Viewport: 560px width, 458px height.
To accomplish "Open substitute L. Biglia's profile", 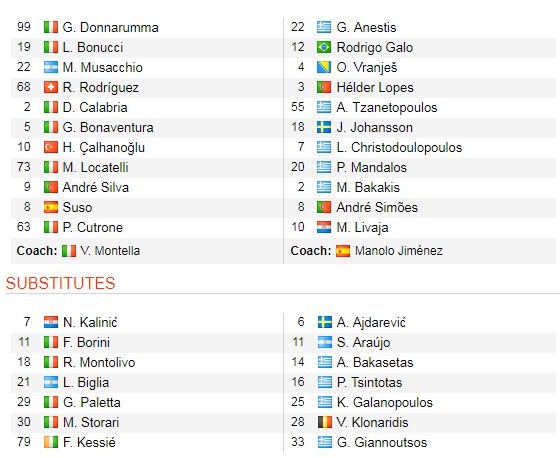I will click(x=86, y=383).
